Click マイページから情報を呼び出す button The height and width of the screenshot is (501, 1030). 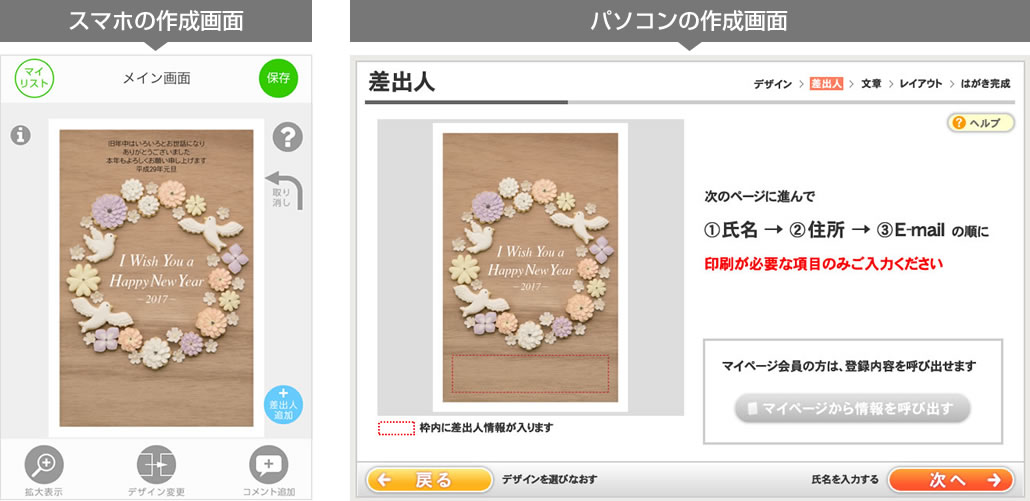pos(852,408)
